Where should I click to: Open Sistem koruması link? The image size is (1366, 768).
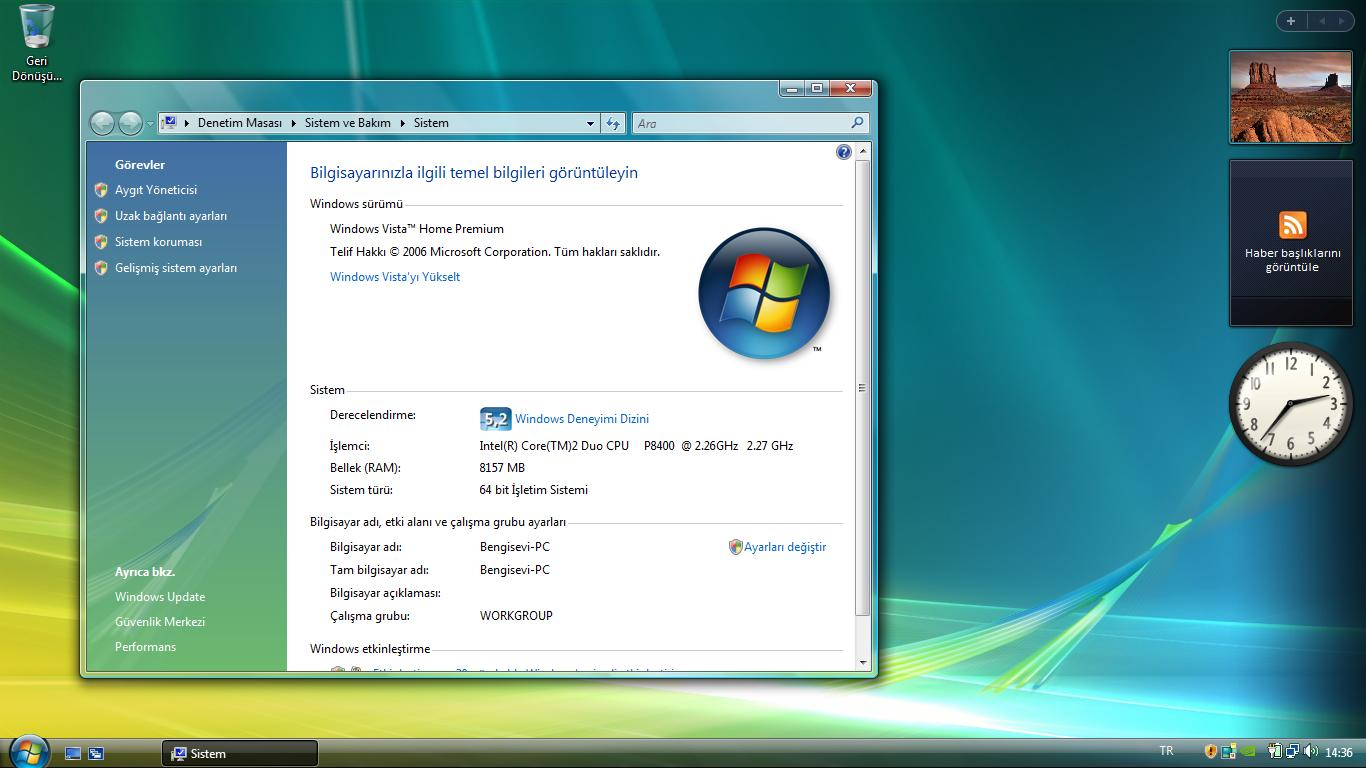[x=158, y=242]
